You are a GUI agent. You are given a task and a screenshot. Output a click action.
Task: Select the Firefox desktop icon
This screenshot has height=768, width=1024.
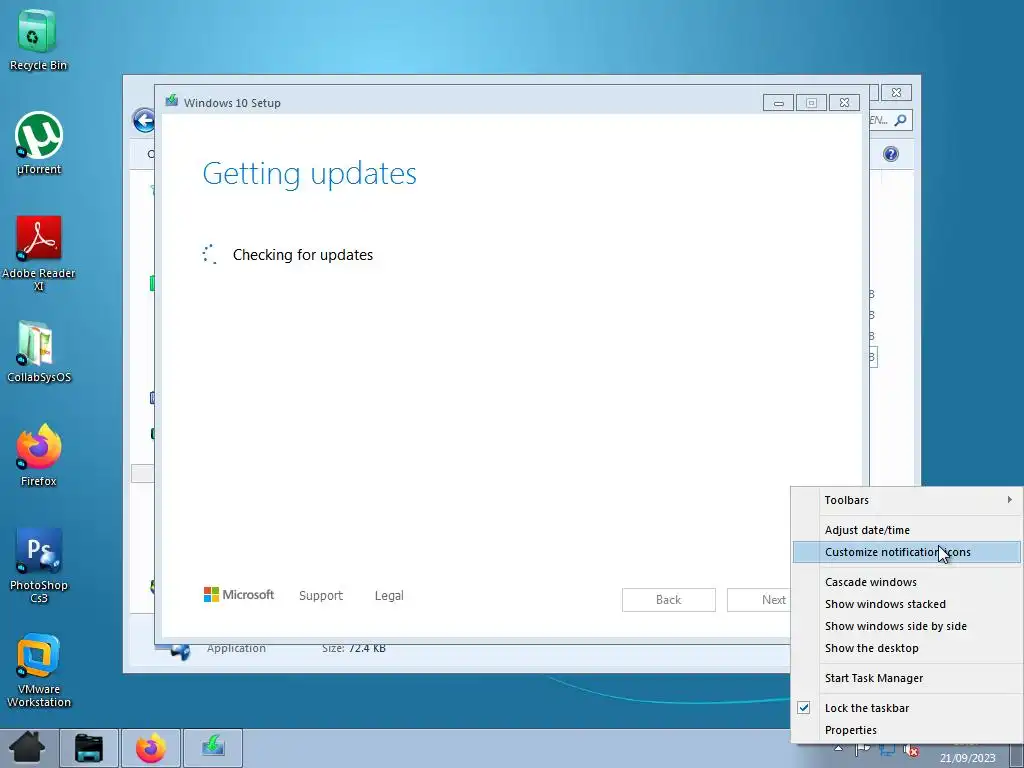39,455
